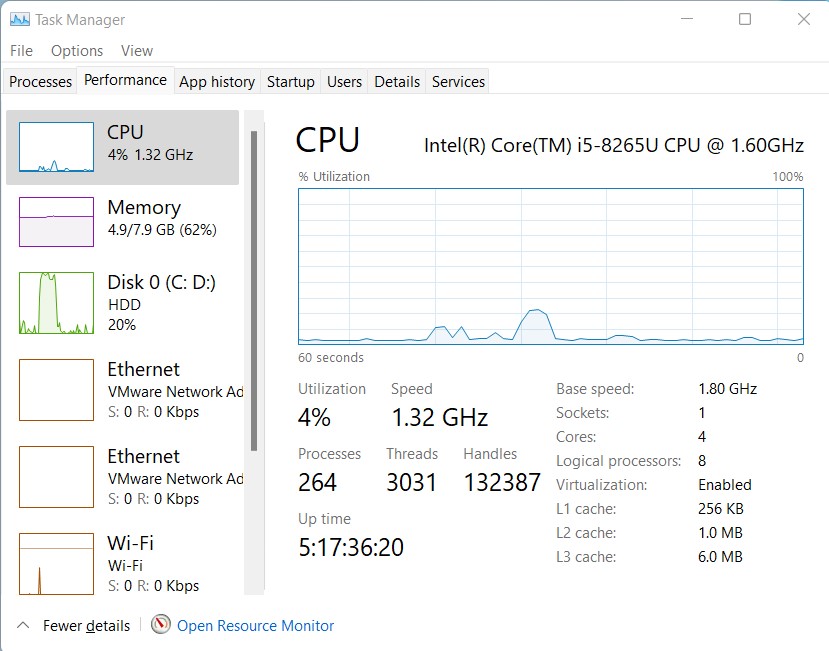Click the Resource Monitor gauge icon
The height and width of the screenshot is (651, 829).
coord(160,625)
